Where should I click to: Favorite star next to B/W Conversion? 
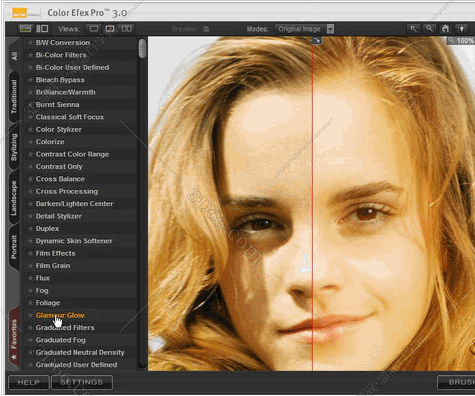[x=30, y=43]
